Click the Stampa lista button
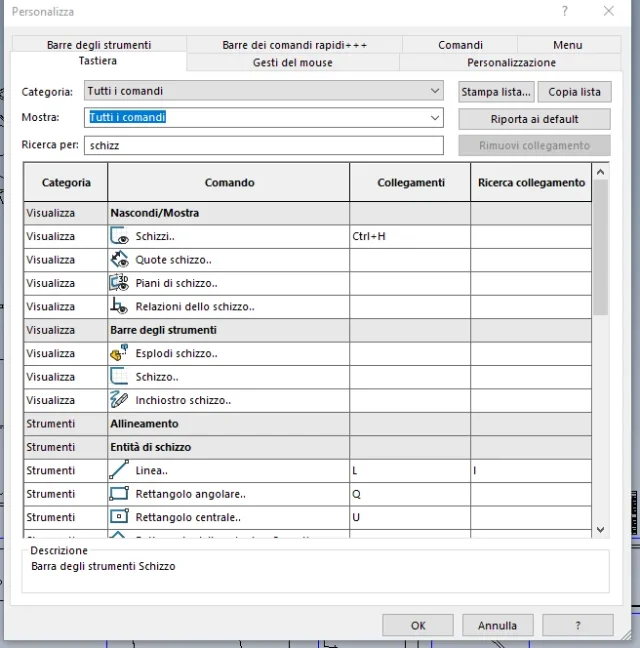Screen dimensions: 640x648 (495, 92)
